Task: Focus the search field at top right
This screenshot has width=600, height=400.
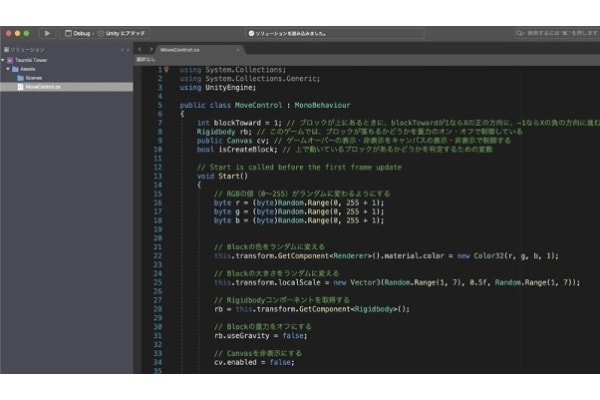Action: coord(556,34)
